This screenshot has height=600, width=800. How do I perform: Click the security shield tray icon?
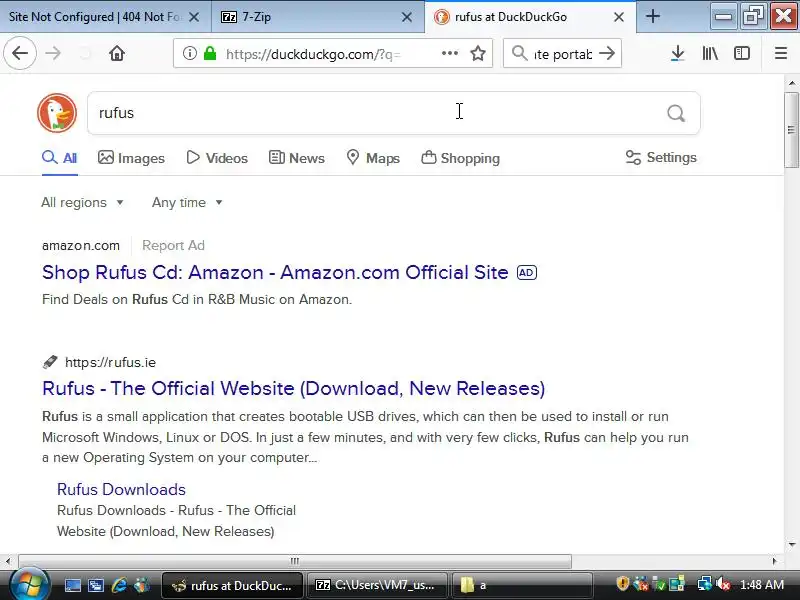click(x=622, y=584)
